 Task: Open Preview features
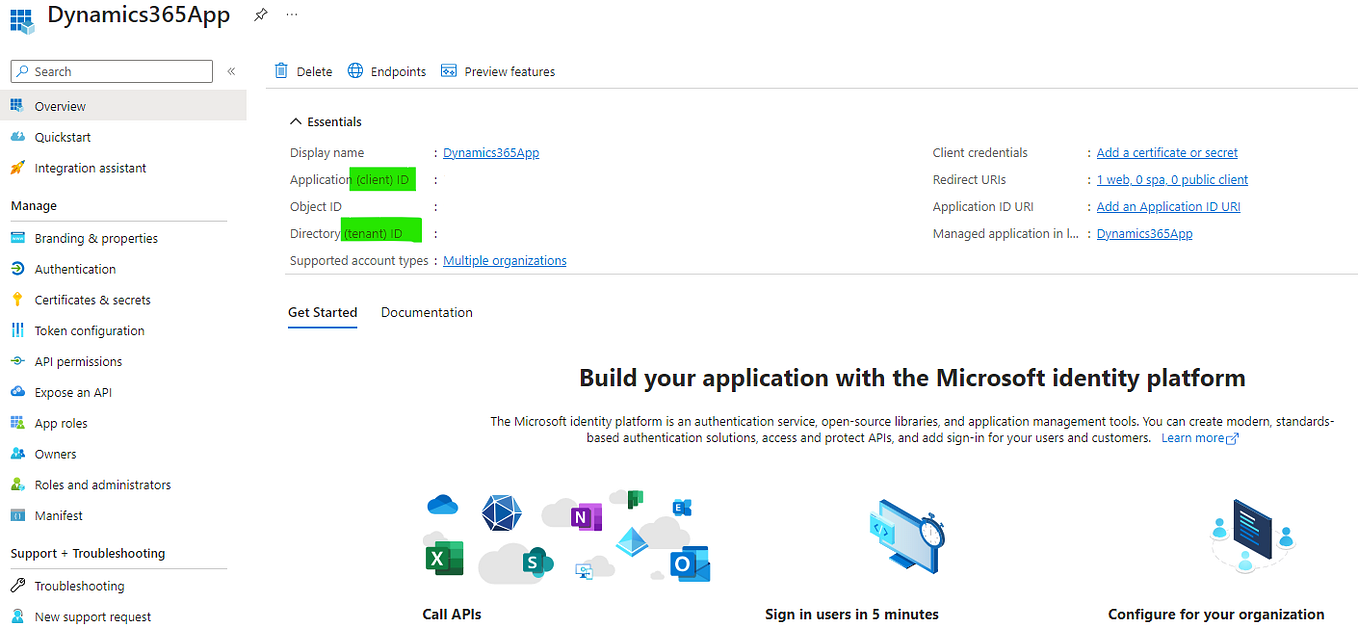click(498, 71)
